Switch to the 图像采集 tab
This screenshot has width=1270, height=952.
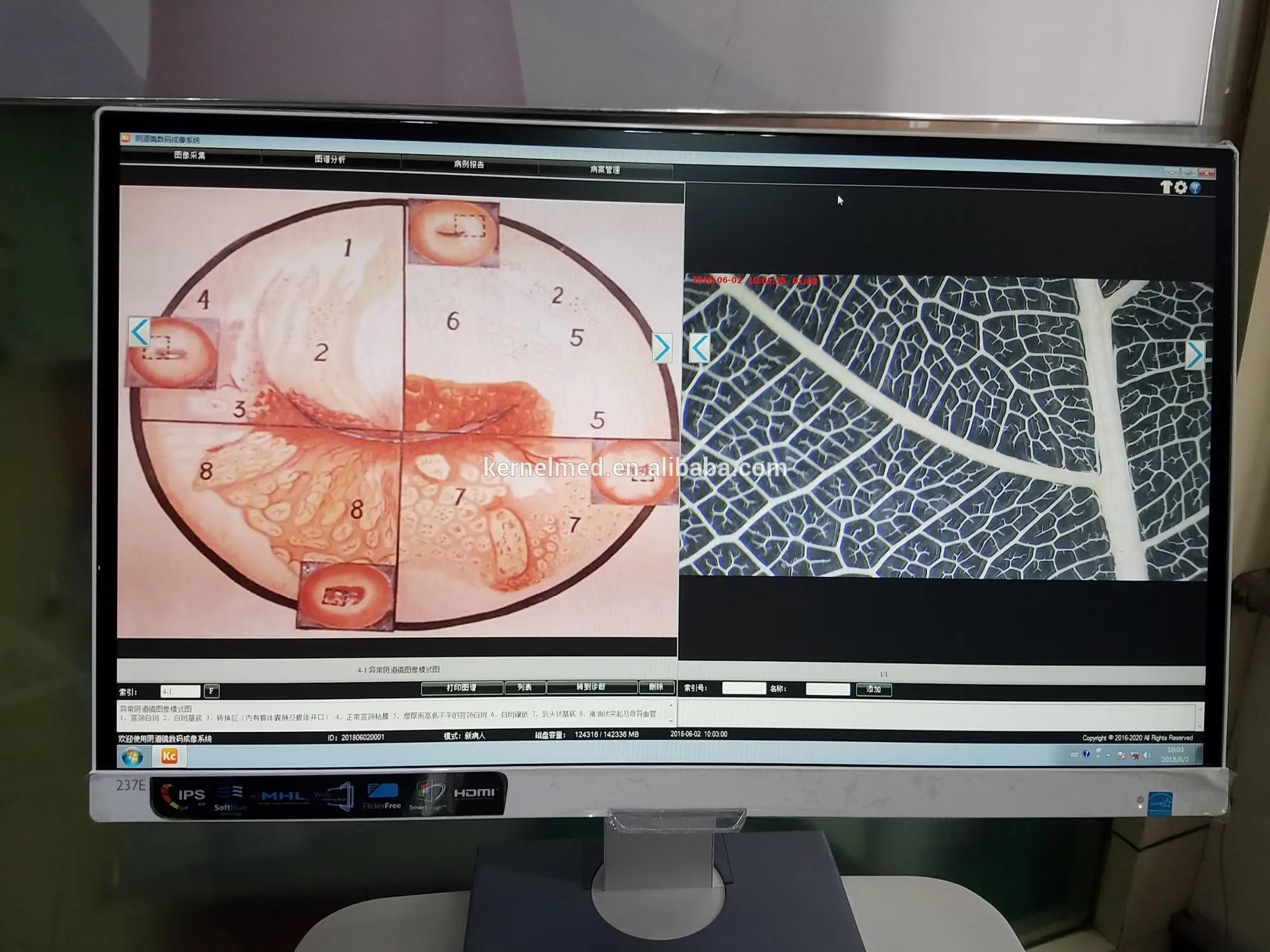189,155
